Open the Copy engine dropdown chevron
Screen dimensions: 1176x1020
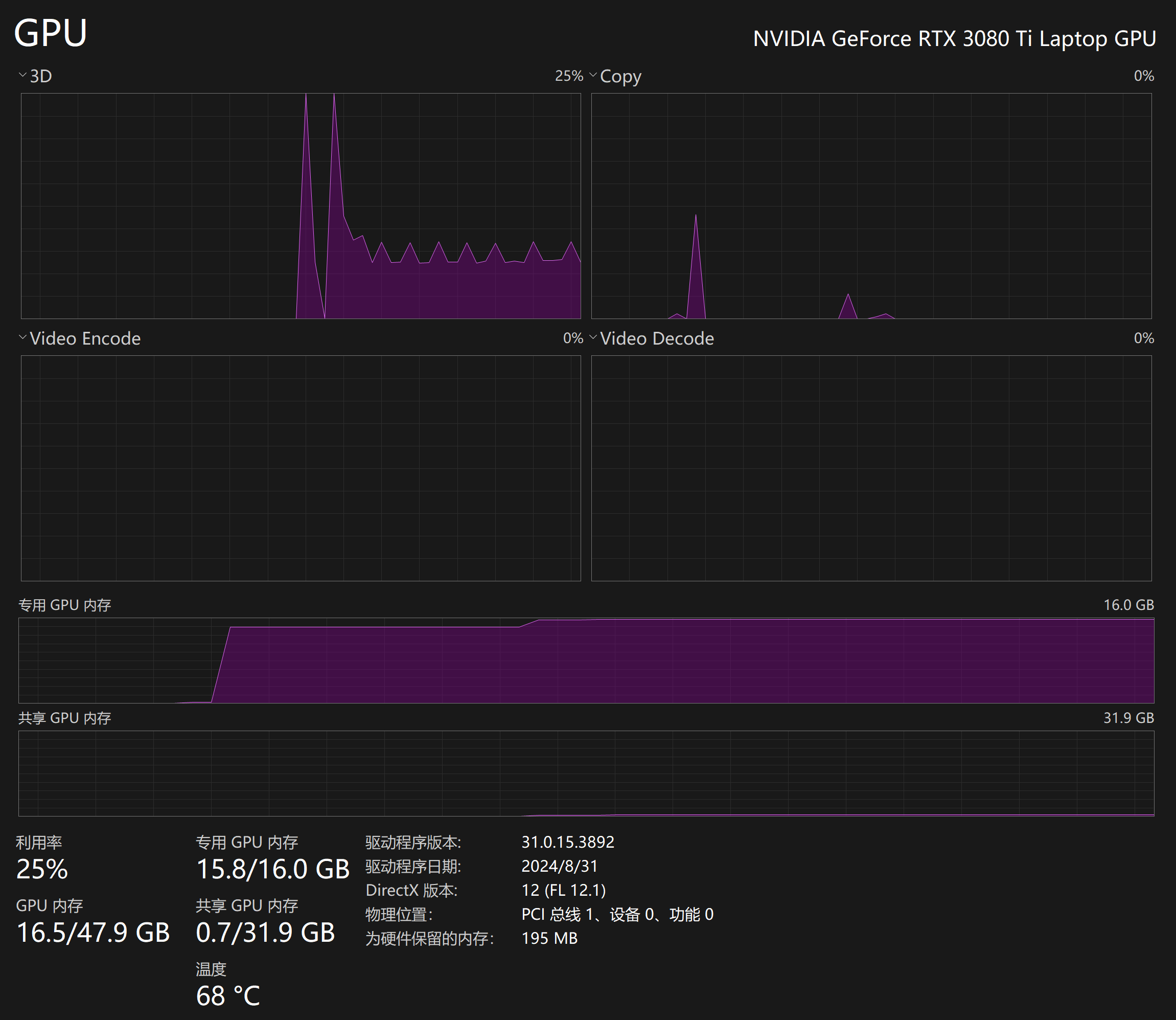pos(593,75)
